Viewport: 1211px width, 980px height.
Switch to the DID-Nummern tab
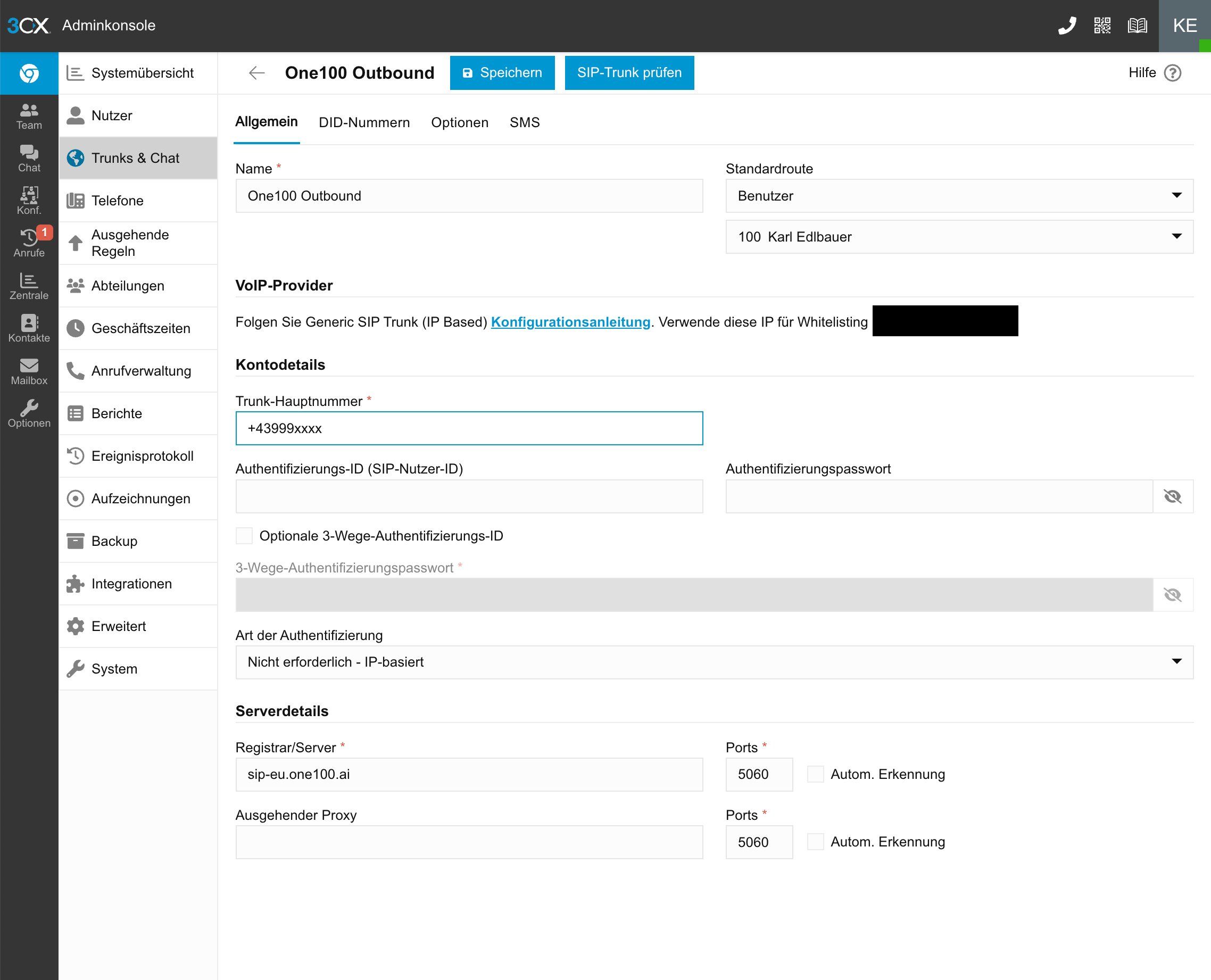[x=364, y=122]
